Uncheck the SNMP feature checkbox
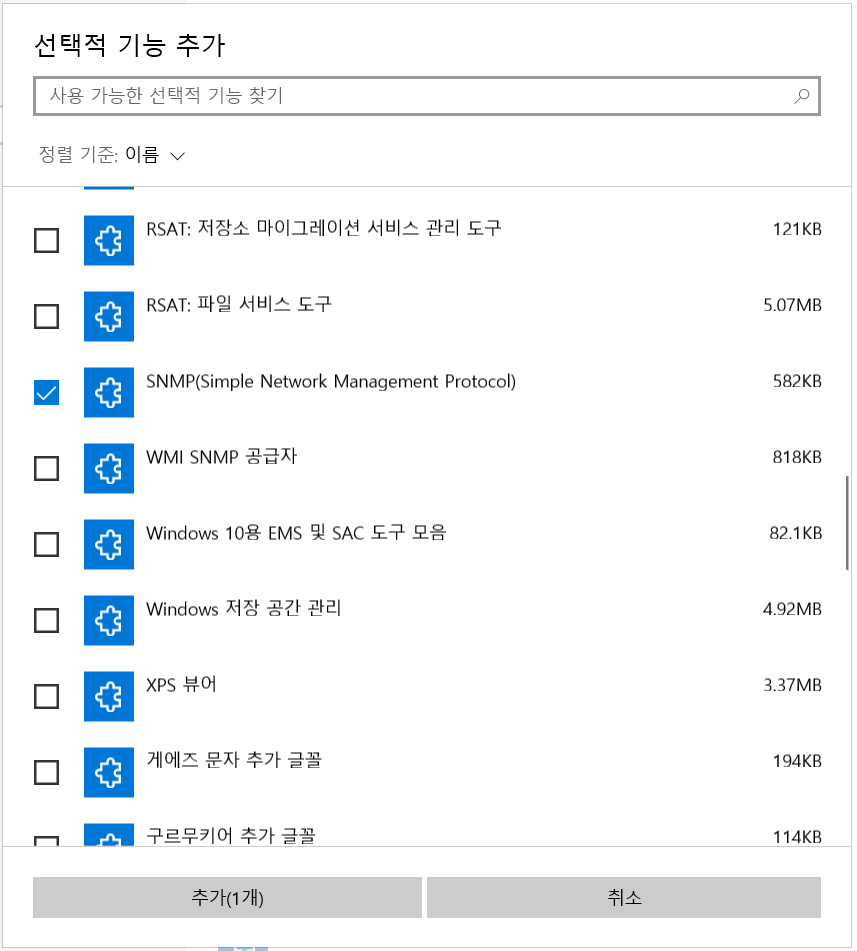 point(46,392)
